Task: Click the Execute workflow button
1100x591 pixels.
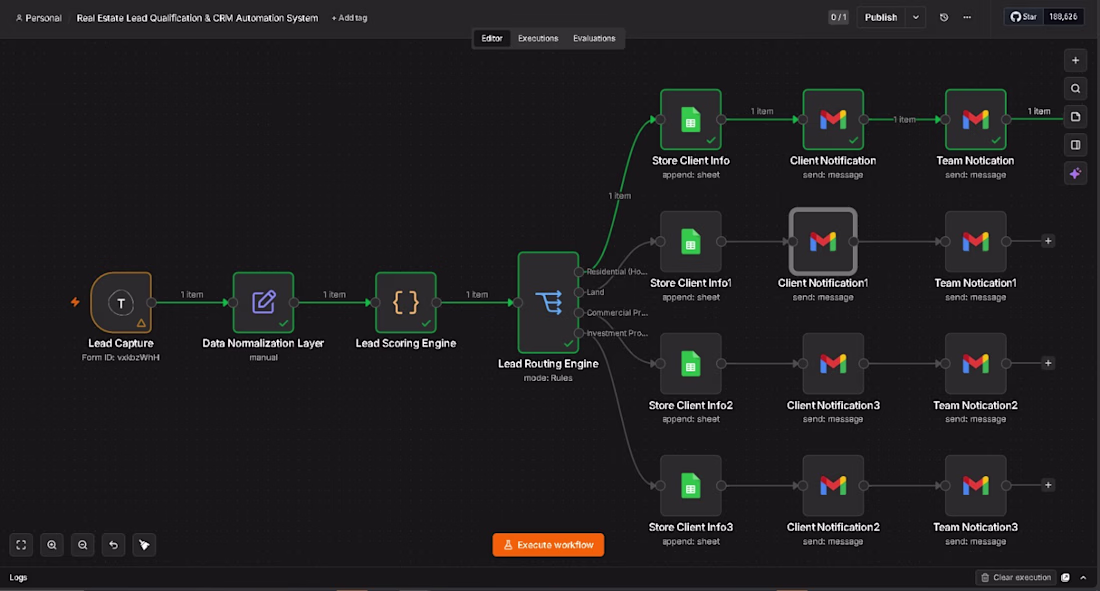Action: tap(548, 545)
